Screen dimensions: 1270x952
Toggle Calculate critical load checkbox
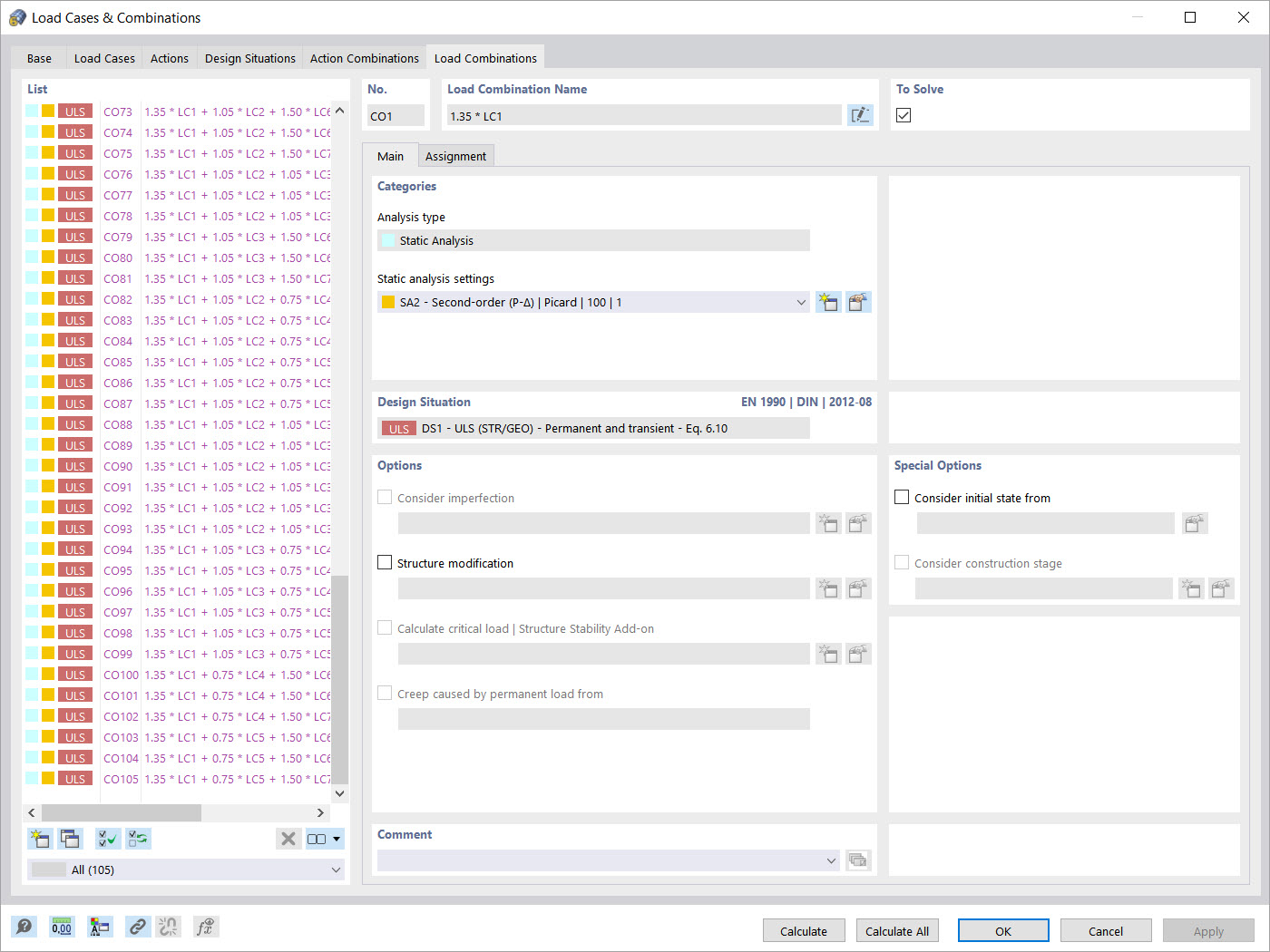pos(385,627)
